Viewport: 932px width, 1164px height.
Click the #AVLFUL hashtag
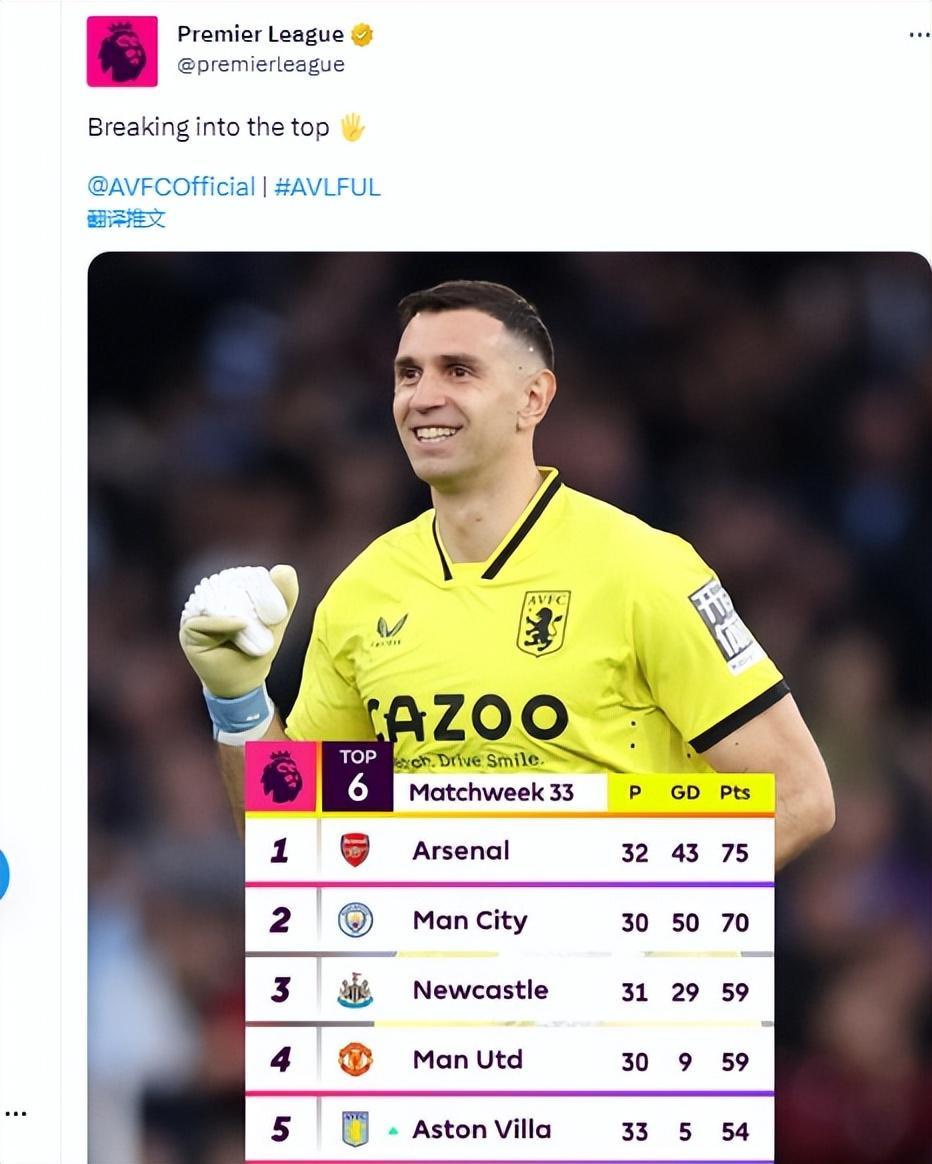(x=327, y=187)
